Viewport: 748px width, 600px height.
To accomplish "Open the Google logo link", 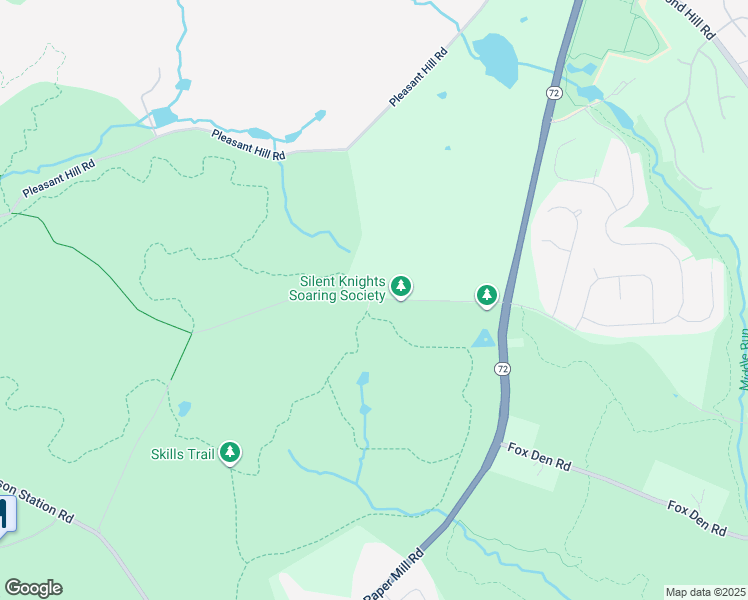I will coord(33,588).
